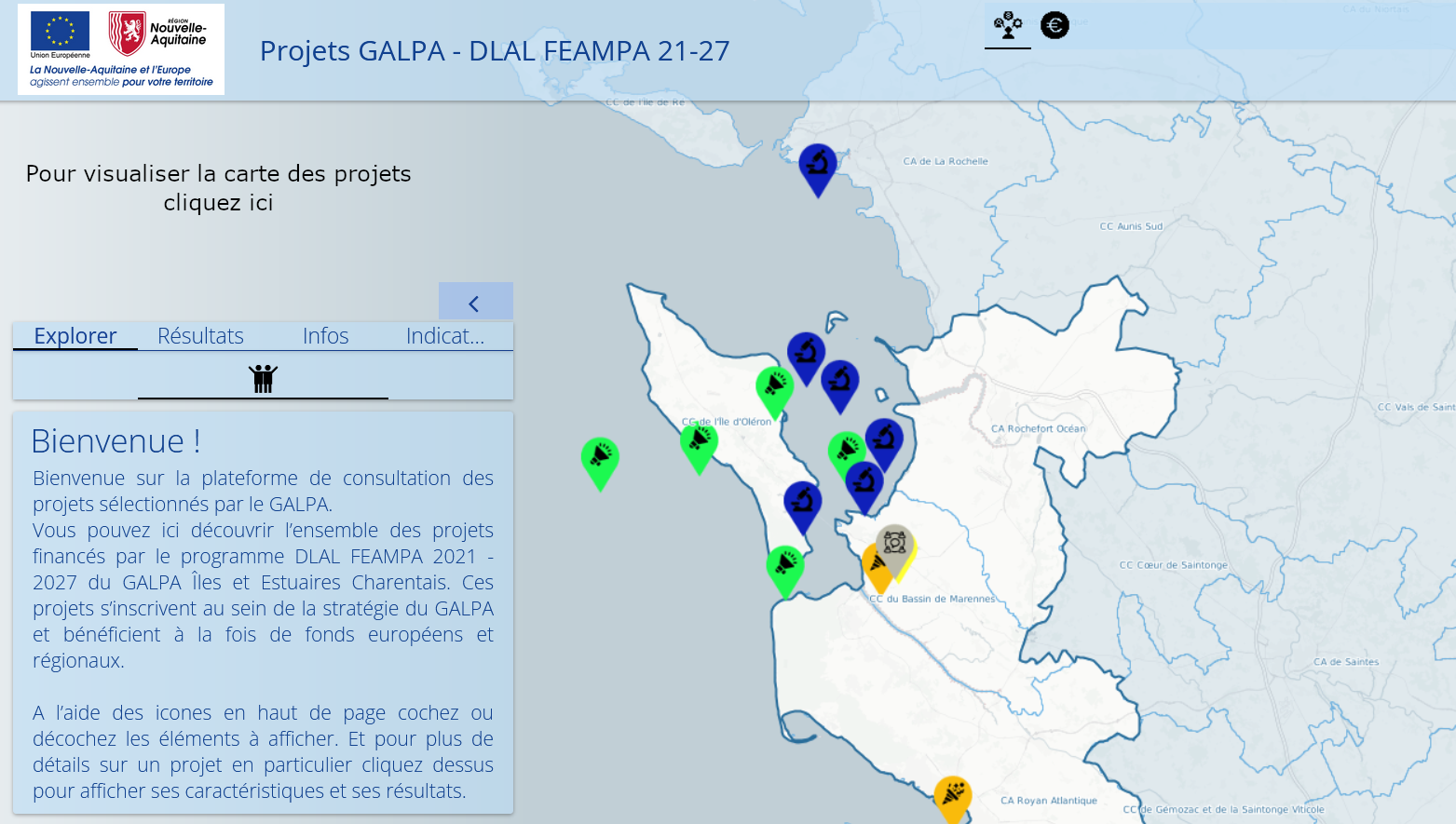1456x824 pixels.
Task: Open the Résultats tab
Action: (200, 336)
